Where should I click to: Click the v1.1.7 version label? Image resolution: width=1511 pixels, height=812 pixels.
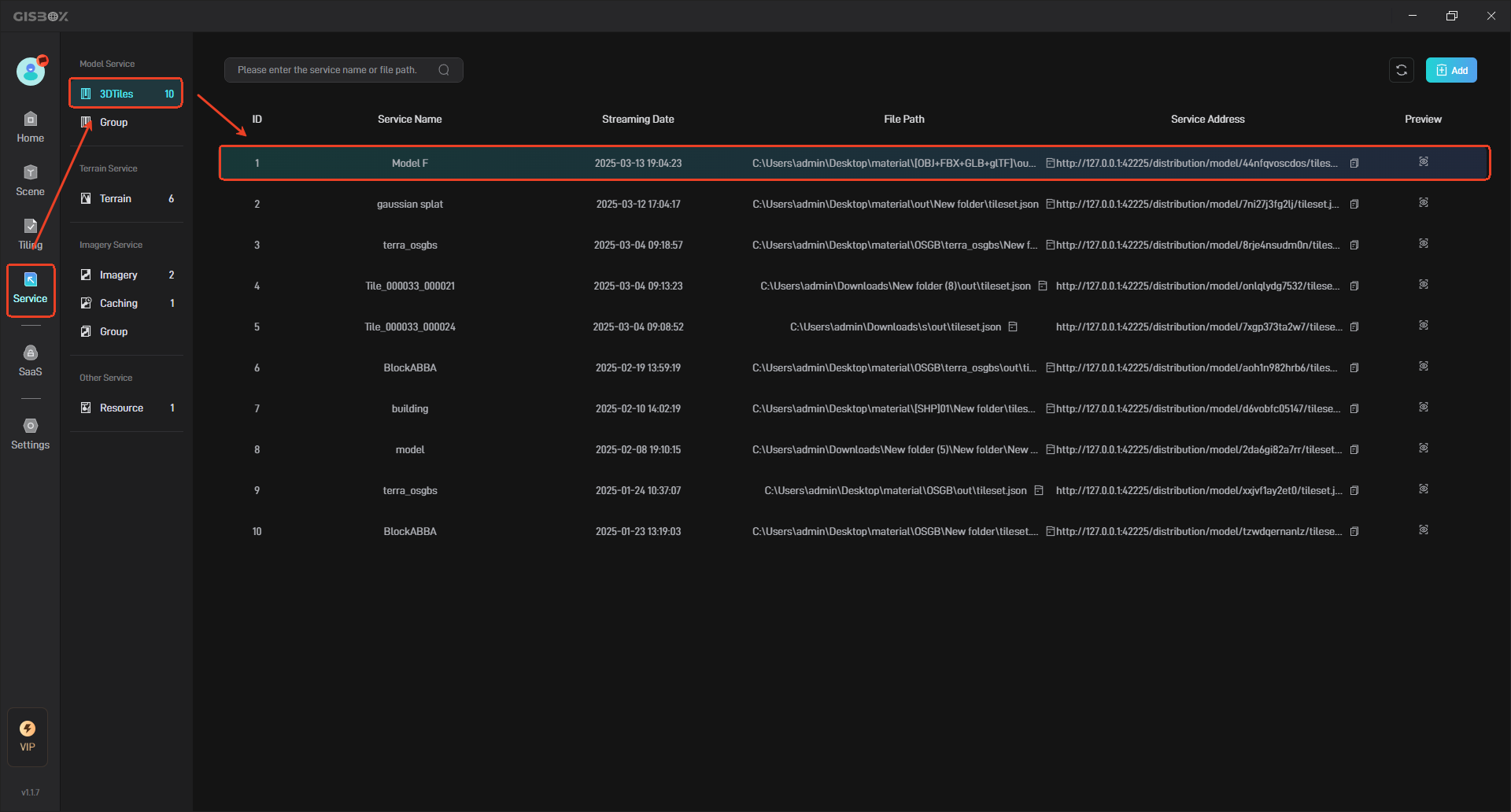31,793
